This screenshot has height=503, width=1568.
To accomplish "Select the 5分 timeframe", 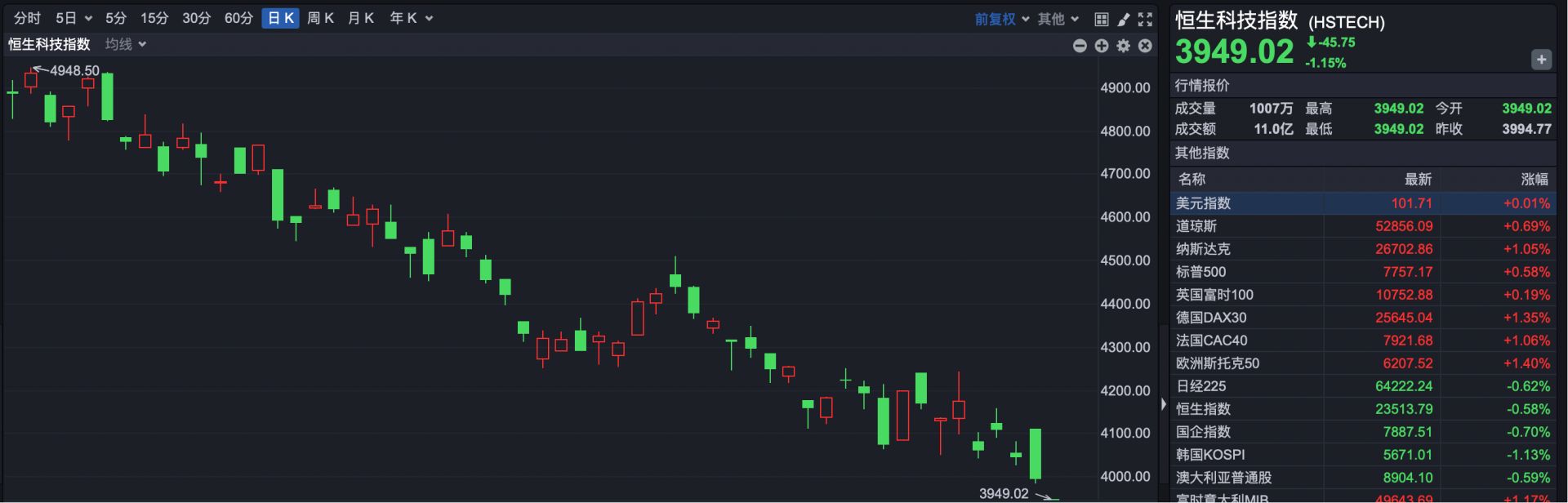I will (x=116, y=18).
